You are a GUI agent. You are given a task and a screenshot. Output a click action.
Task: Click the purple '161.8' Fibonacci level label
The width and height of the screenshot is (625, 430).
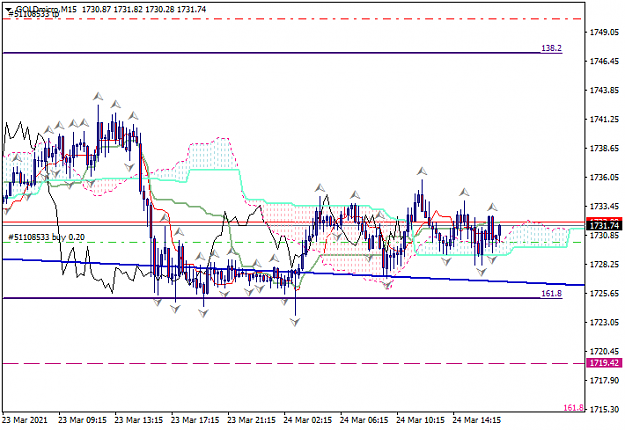(551, 294)
